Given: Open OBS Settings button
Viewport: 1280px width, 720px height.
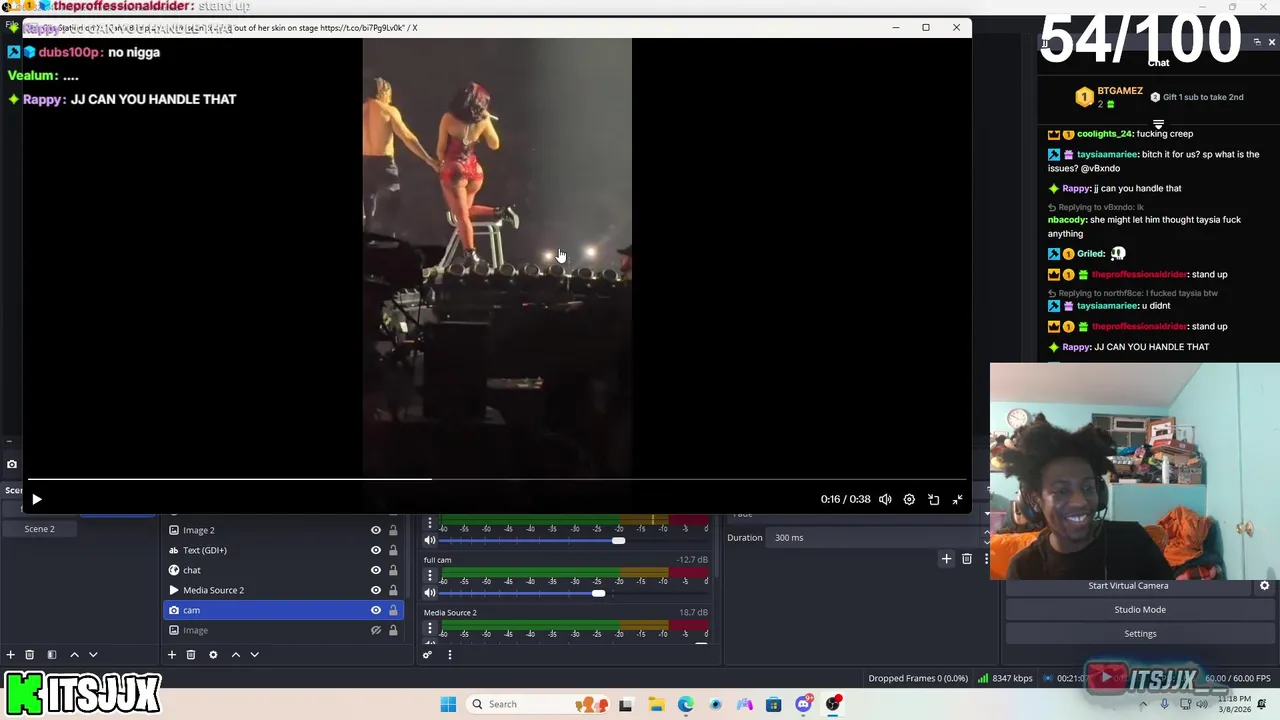Looking at the screenshot, I should pyautogui.click(x=1140, y=634).
